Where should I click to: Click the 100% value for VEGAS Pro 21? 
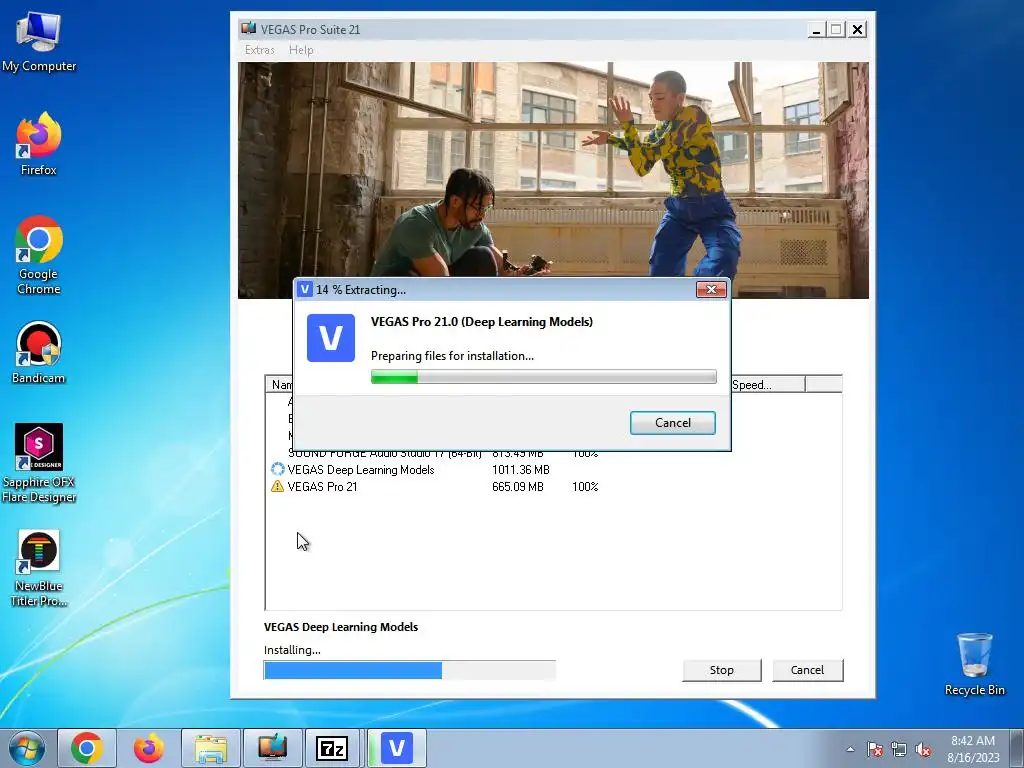(585, 487)
